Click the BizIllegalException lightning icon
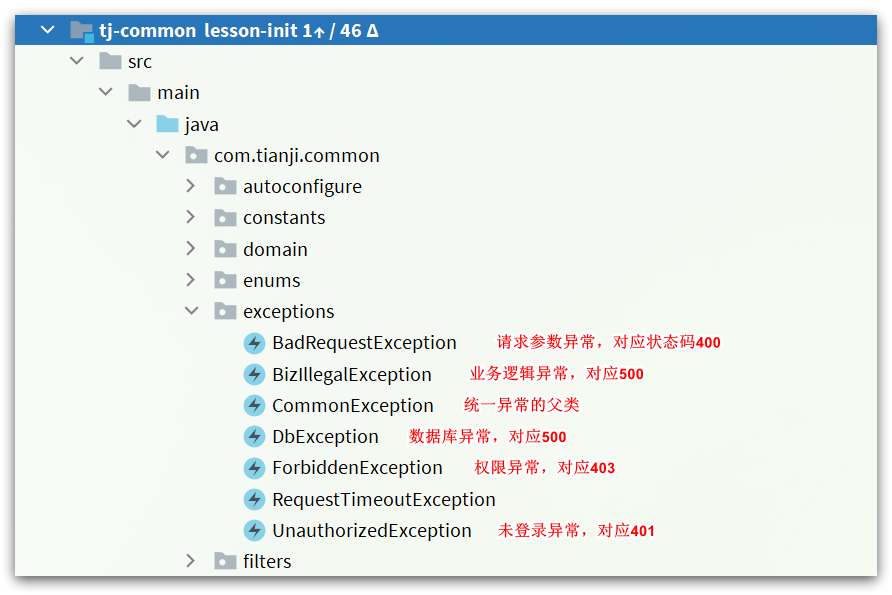This screenshot has height=595, width=892. (254, 374)
